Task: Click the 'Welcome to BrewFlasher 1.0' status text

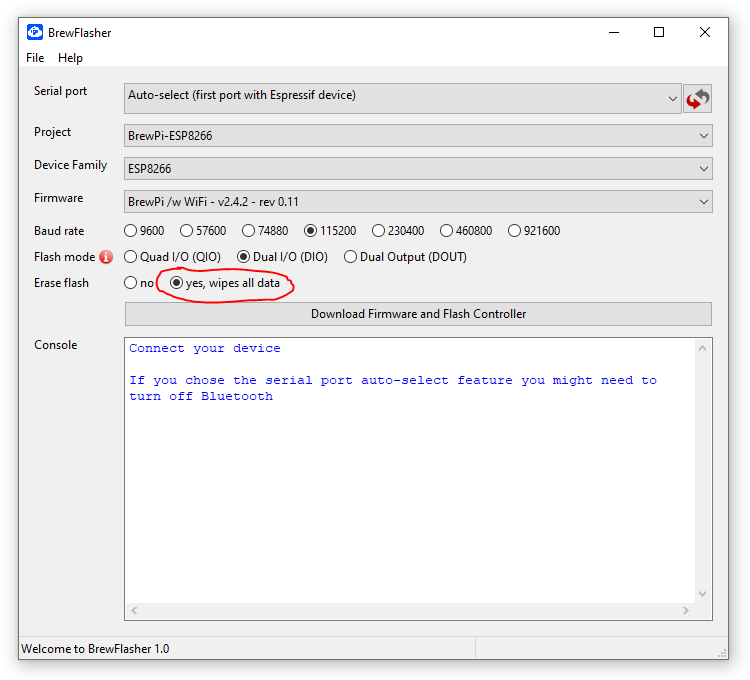Action: [95, 649]
